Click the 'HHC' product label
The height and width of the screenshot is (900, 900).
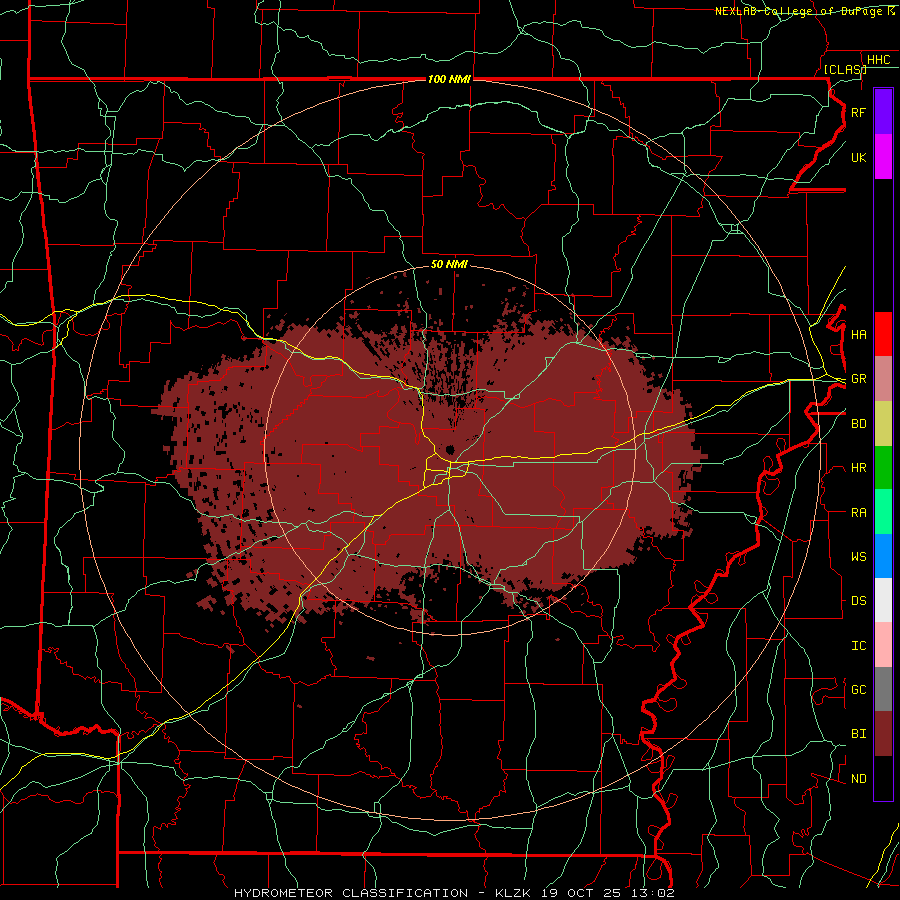pos(879,60)
